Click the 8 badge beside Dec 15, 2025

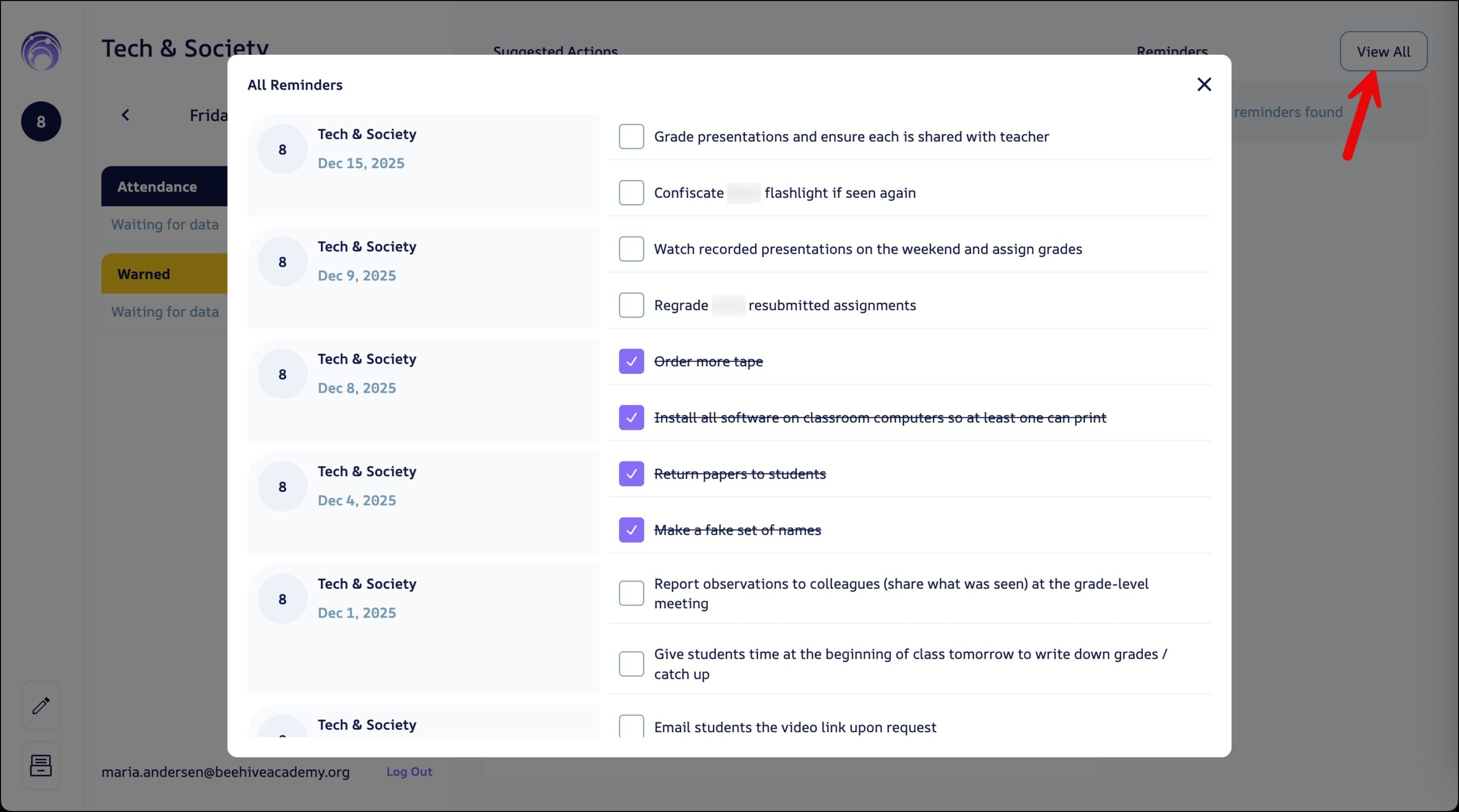[x=282, y=149]
